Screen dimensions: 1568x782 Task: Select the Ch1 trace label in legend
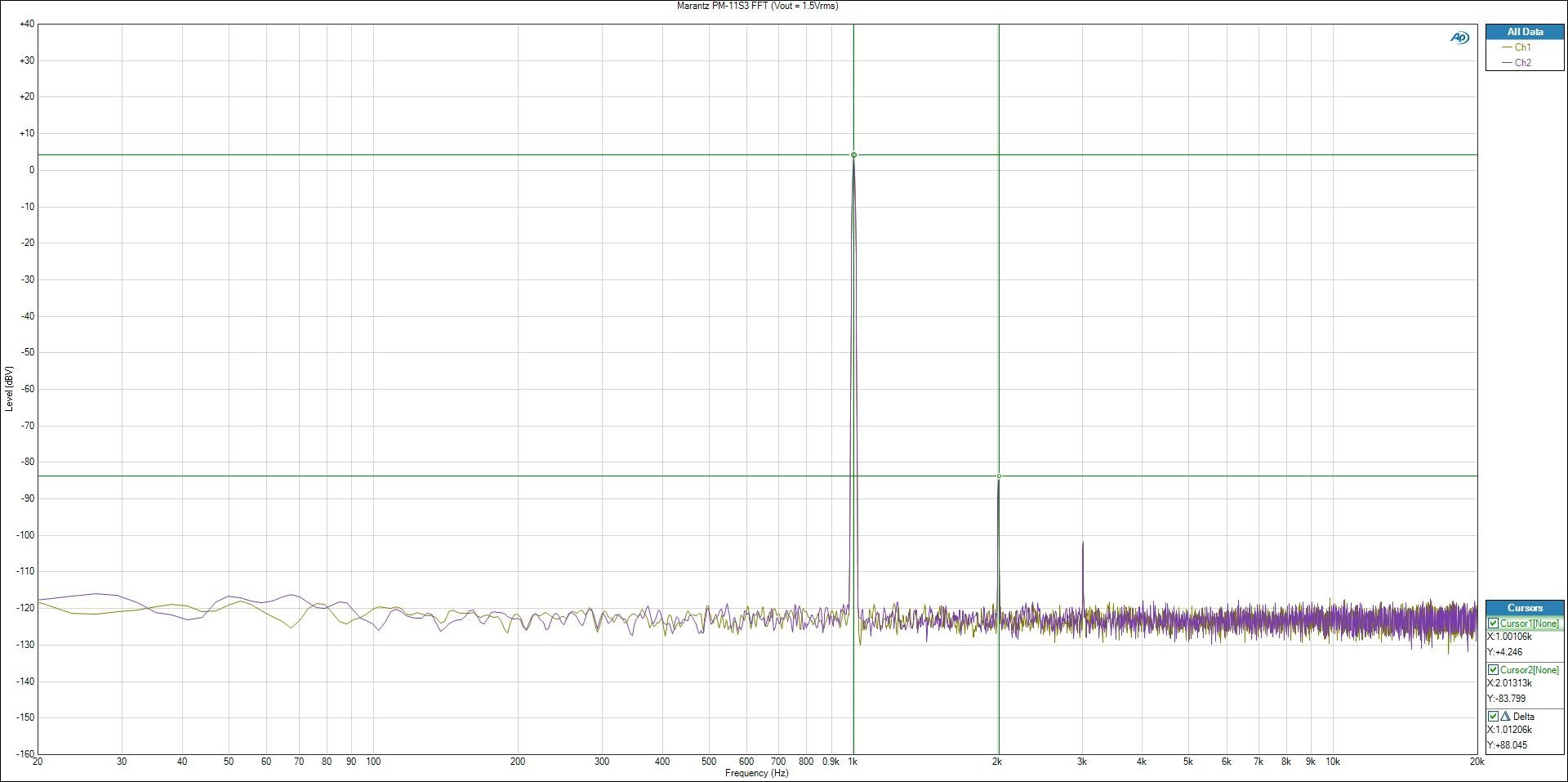pos(1523,48)
